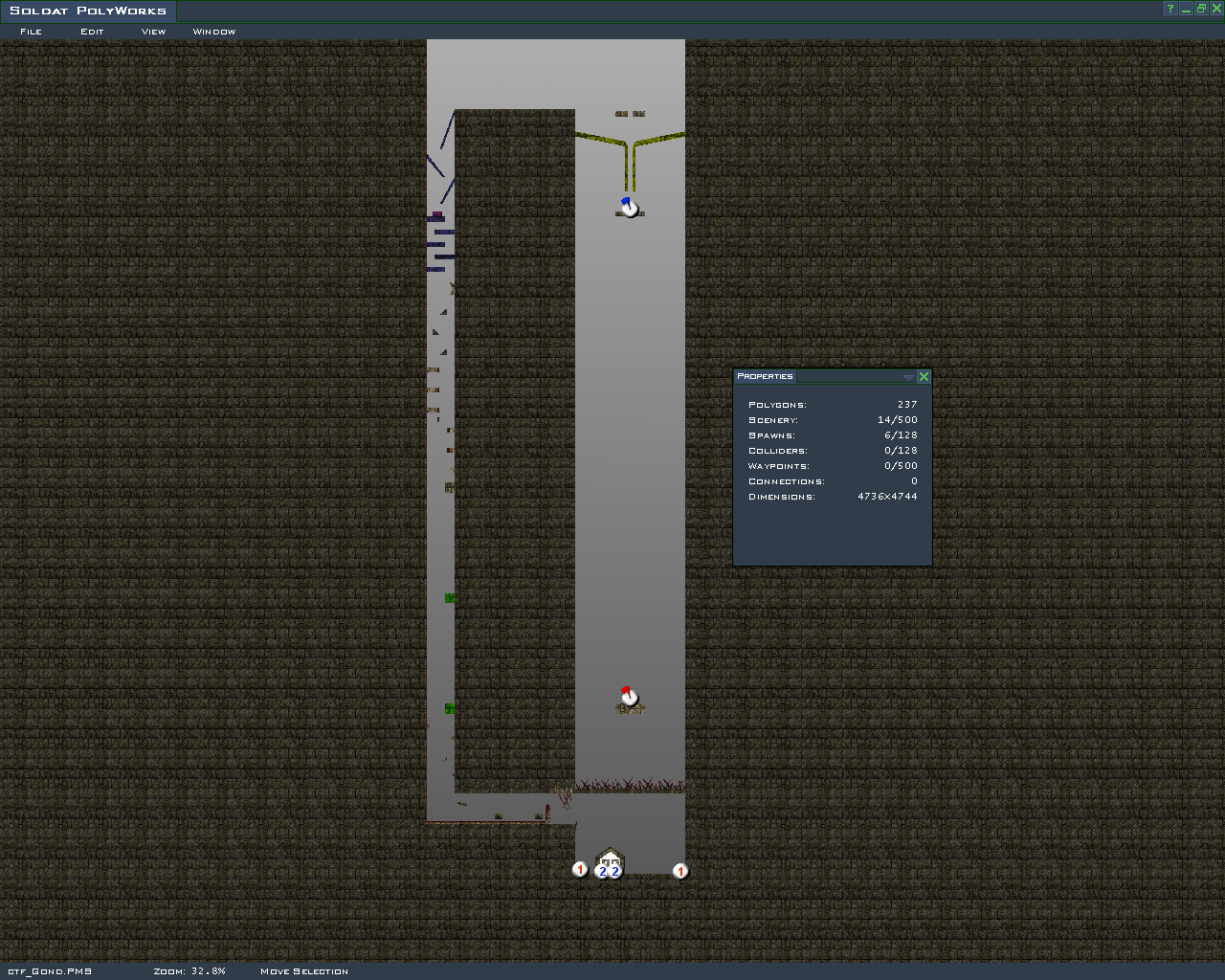
Task: Click the help question mark icon
Action: 1169,10
